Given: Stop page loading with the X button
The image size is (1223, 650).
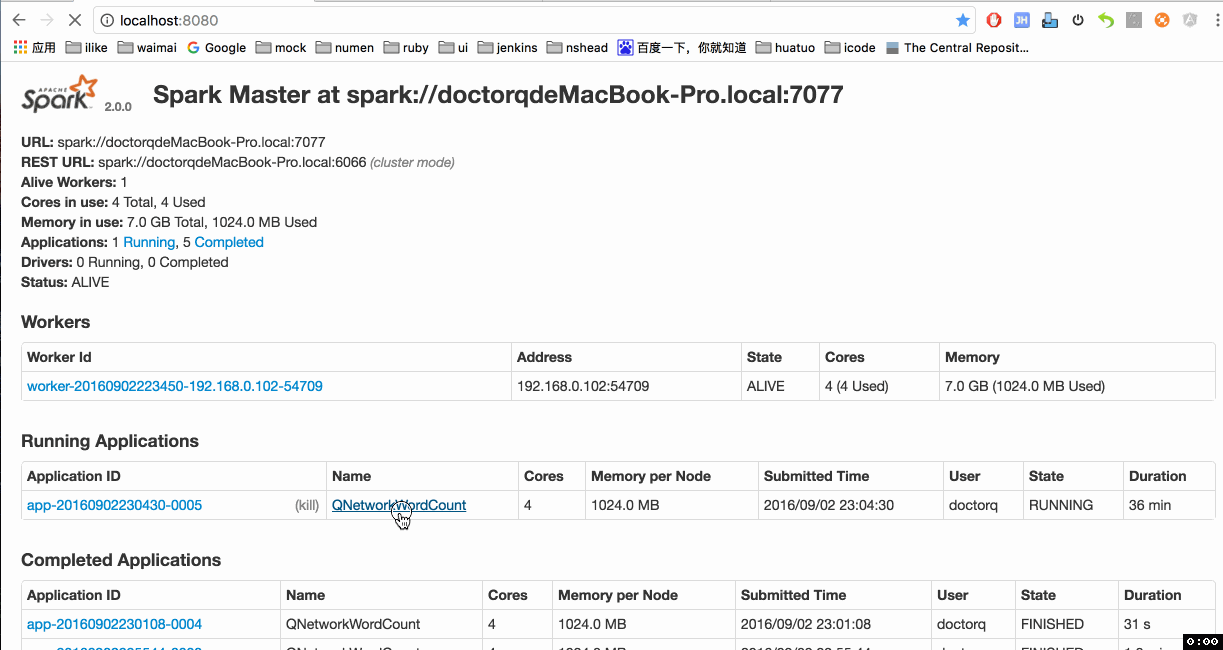Looking at the screenshot, I should tap(76, 20).
